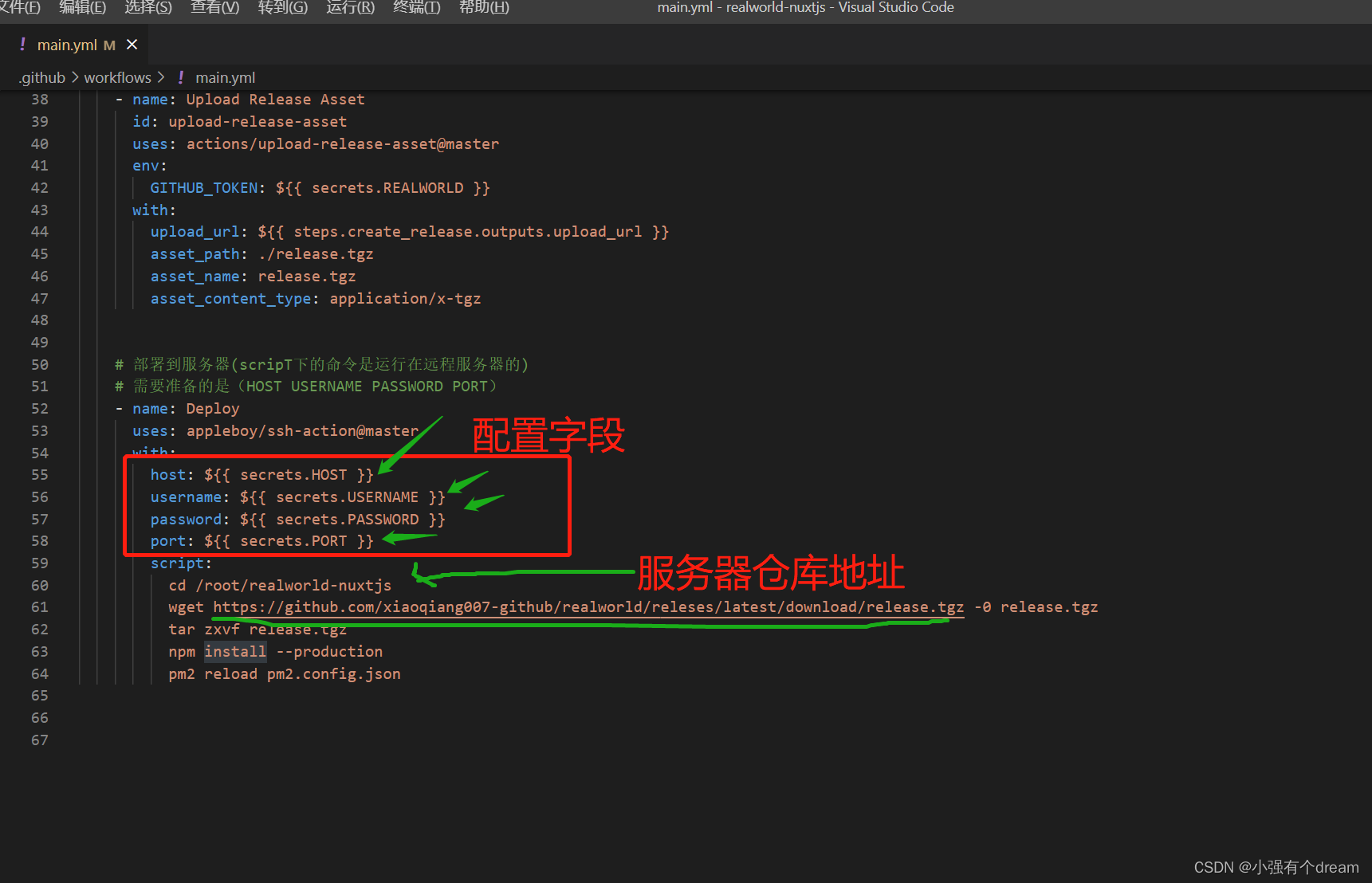Click the text 'Upload Release Asset'
Viewport: 1372px width, 883px height.
tap(275, 100)
